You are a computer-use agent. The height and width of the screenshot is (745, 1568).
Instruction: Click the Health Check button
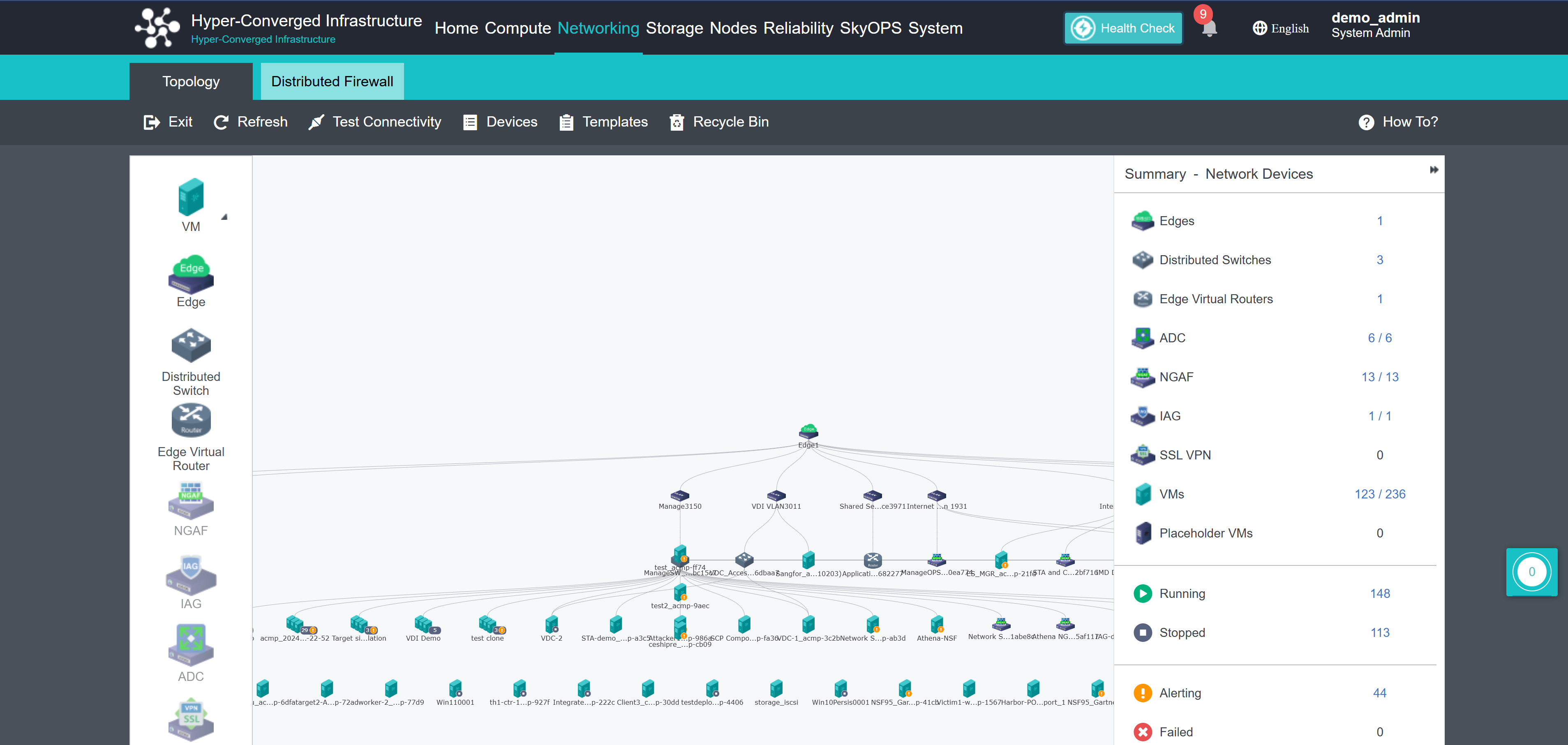[1123, 28]
